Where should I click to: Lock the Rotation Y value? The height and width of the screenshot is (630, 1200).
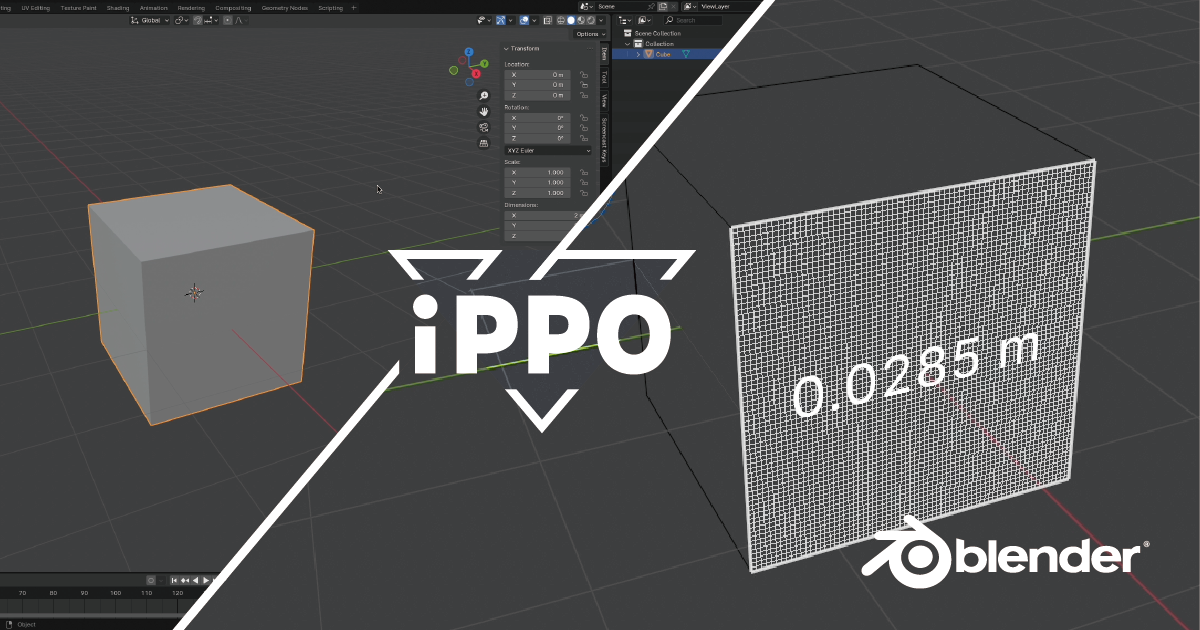[x=583, y=128]
